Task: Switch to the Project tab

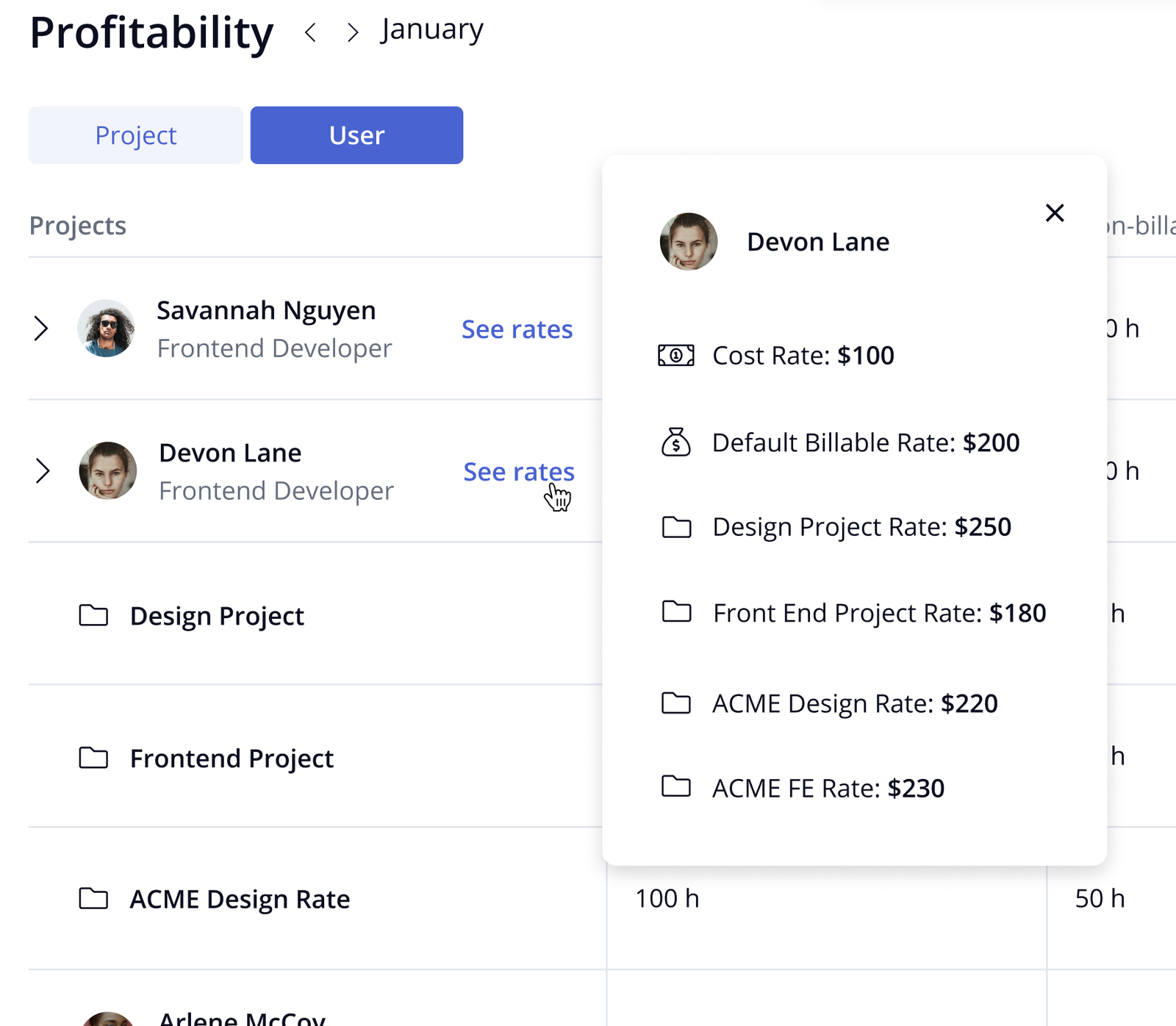Action: (136, 135)
